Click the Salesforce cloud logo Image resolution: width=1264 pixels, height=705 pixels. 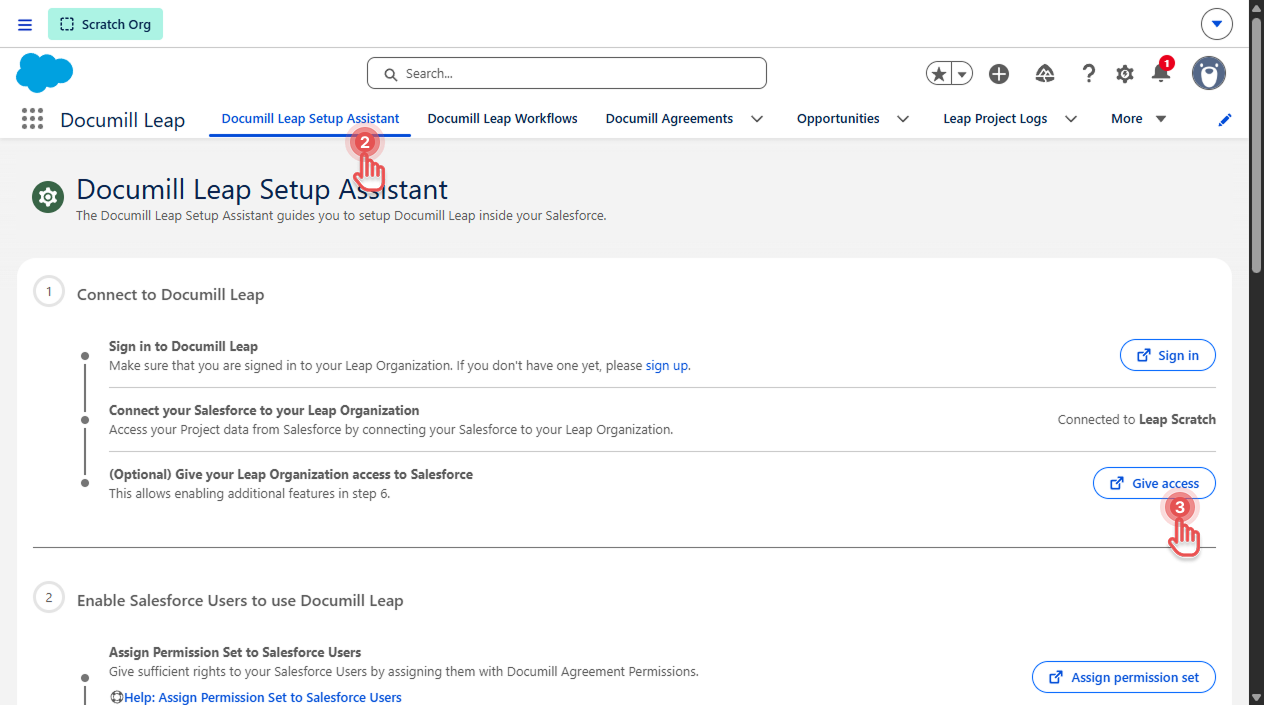pyautogui.click(x=45, y=73)
